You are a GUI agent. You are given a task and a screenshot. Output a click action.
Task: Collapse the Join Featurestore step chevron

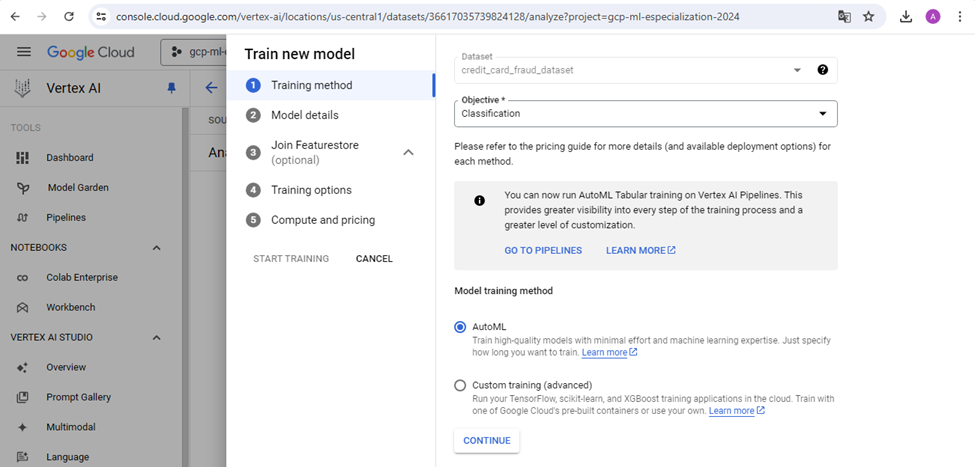pyautogui.click(x=409, y=152)
